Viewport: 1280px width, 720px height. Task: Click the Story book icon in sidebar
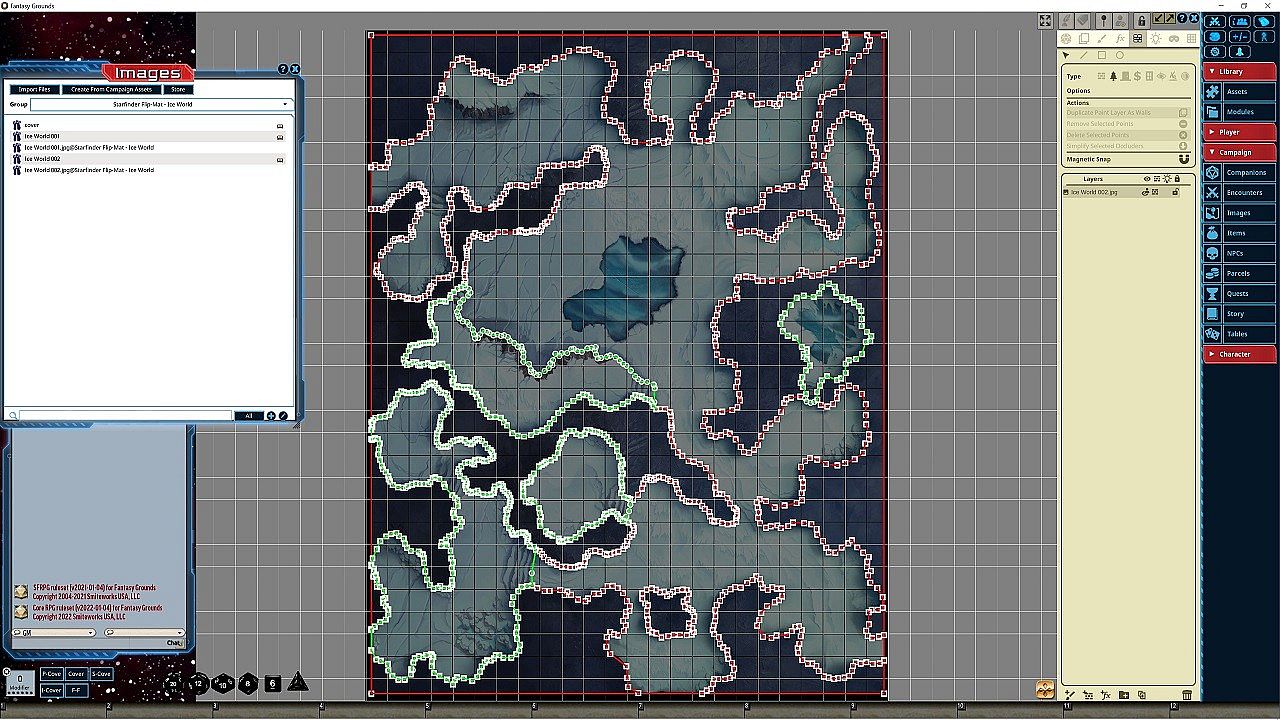1213,314
